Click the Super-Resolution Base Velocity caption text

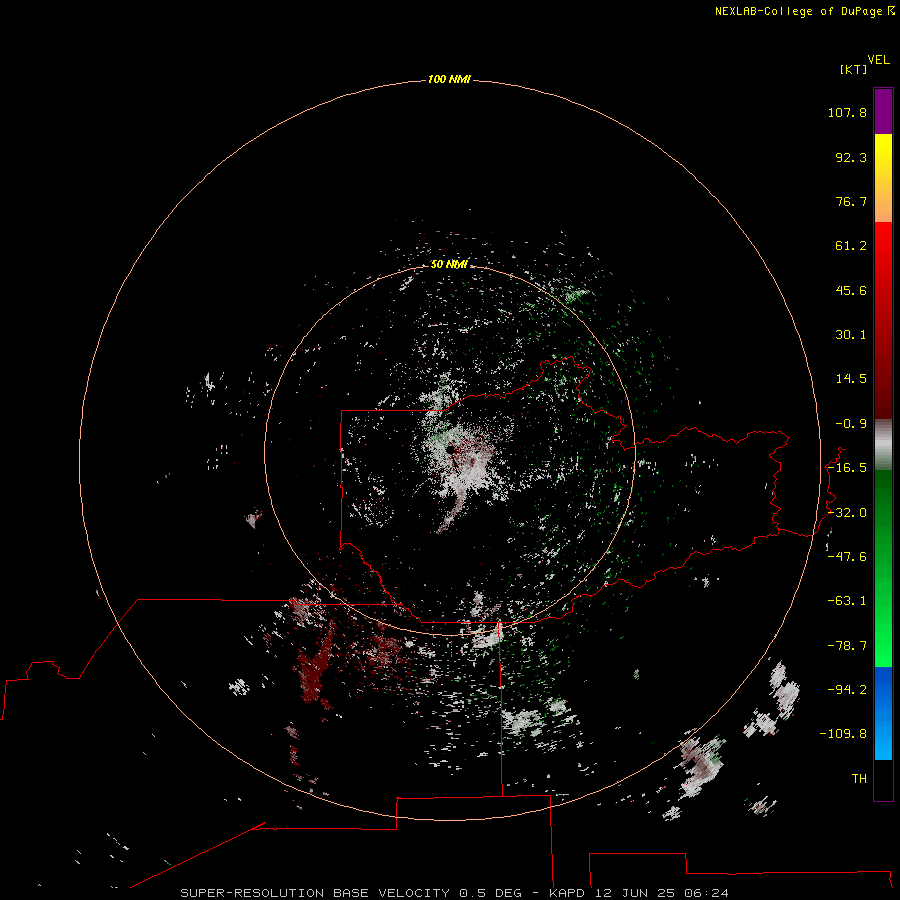click(x=455, y=893)
